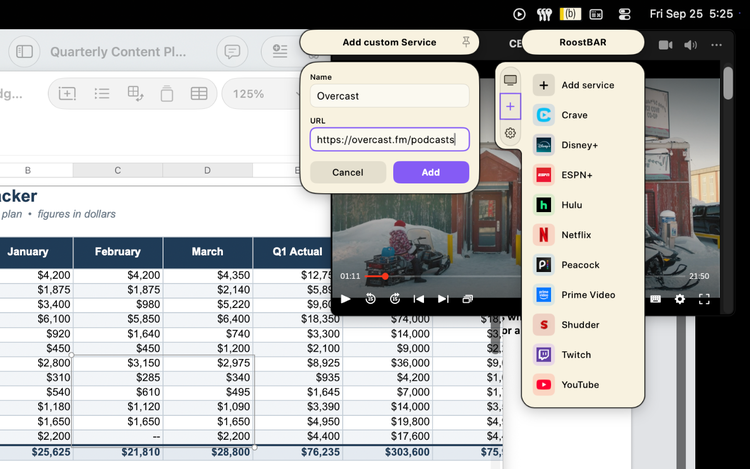Select column D header
This screenshot has width=750, height=469.
point(208,170)
